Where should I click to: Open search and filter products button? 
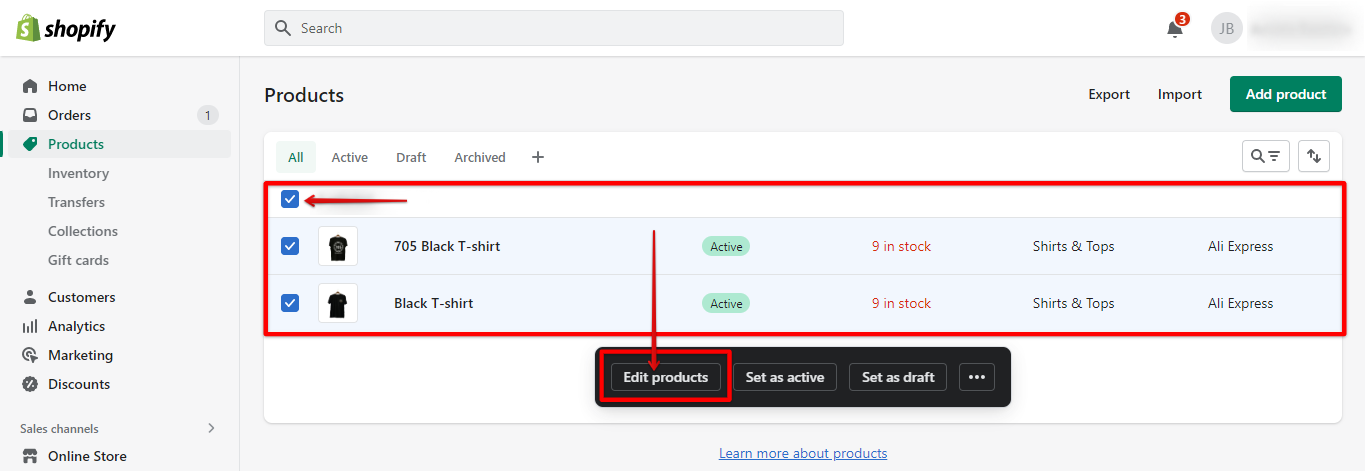click(x=1266, y=156)
